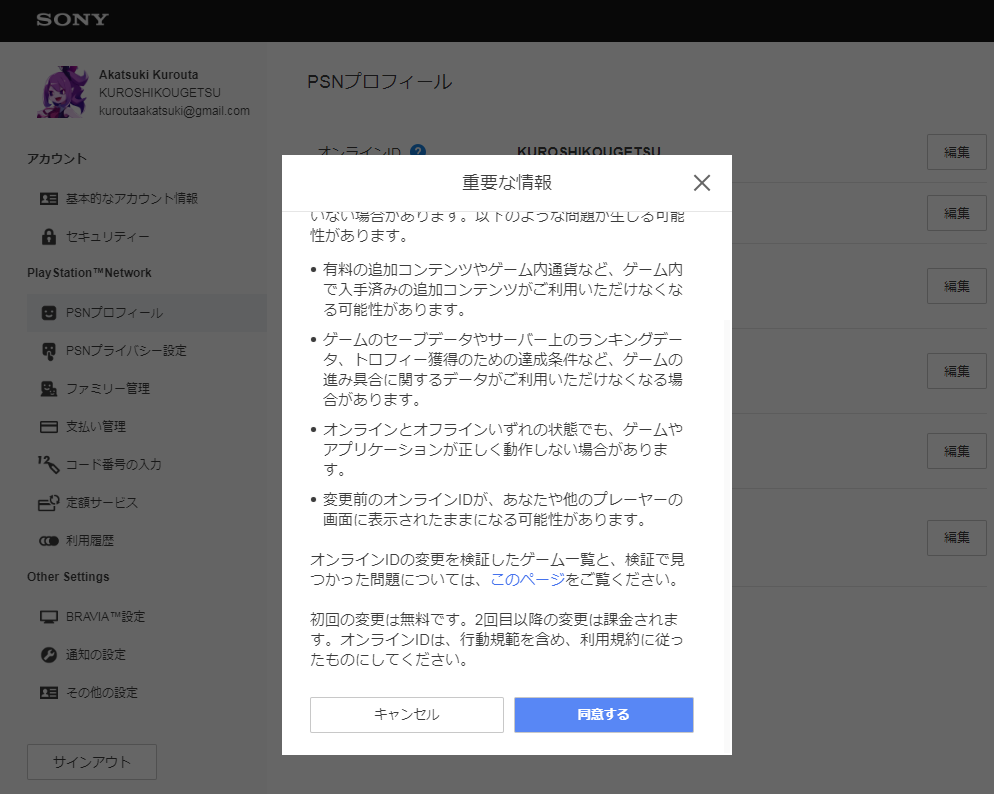Click the サインアウト button
Image resolution: width=994 pixels, height=794 pixels.
[x=92, y=762]
